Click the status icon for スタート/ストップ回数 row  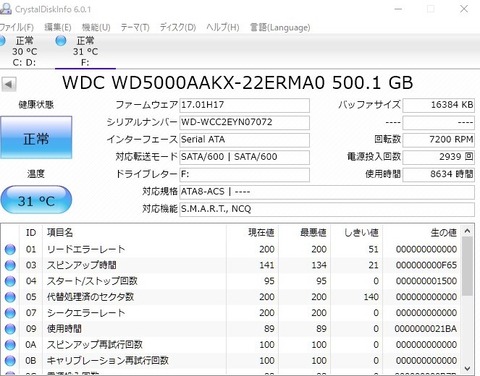click(x=10, y=281)
